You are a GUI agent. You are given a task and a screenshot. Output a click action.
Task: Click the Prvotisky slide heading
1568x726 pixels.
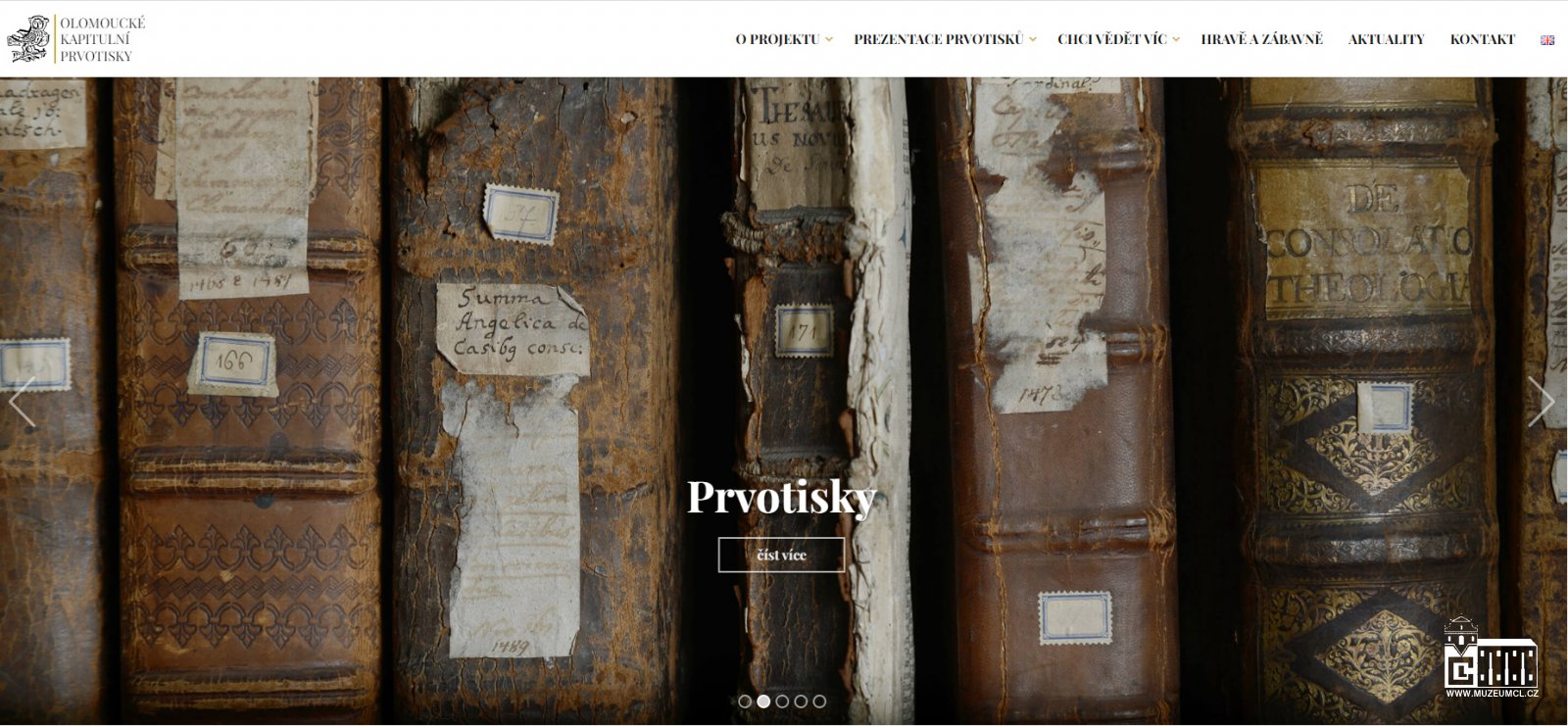coord(781,497)
